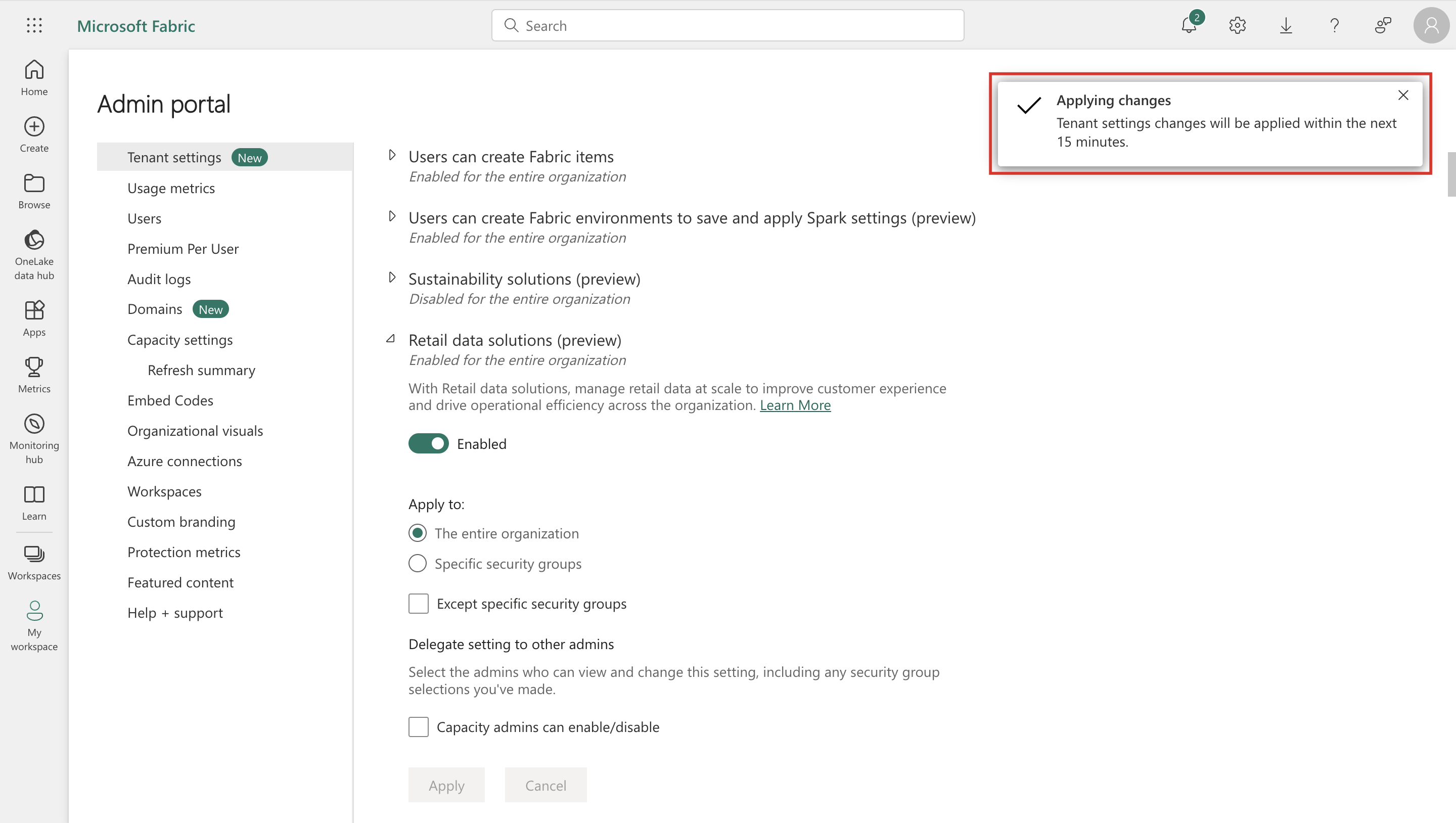
Task: Click the 'Admin portal' heading
Action: pos(164,104)
